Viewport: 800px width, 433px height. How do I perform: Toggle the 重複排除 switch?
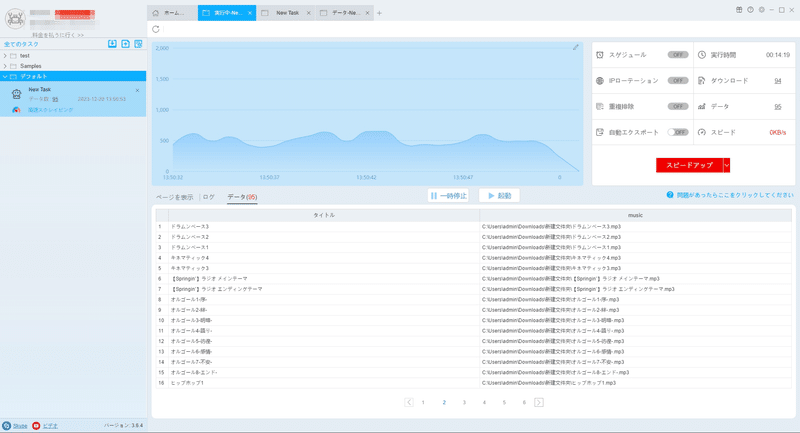tap(678, 106)
